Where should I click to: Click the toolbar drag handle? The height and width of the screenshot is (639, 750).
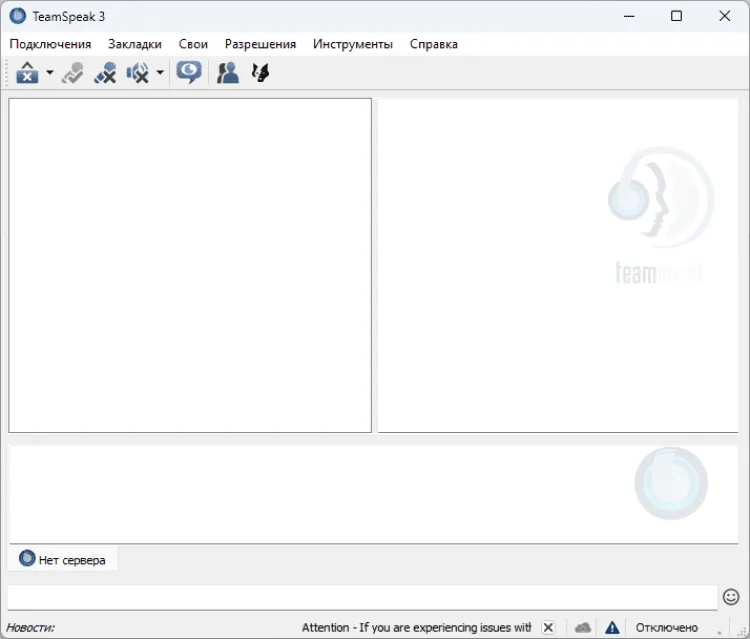(6, 73)
